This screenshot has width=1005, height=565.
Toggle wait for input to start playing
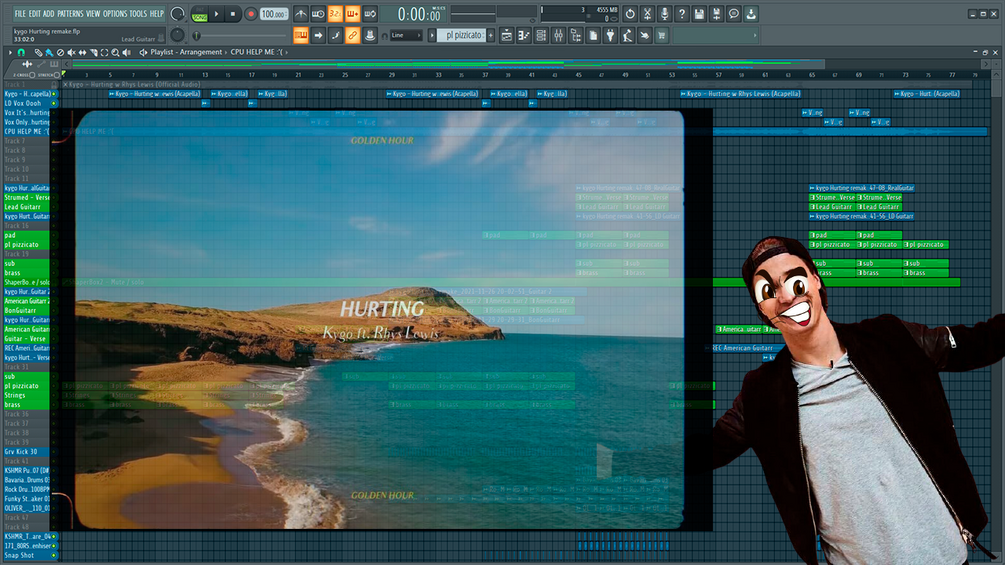point(318,13)
